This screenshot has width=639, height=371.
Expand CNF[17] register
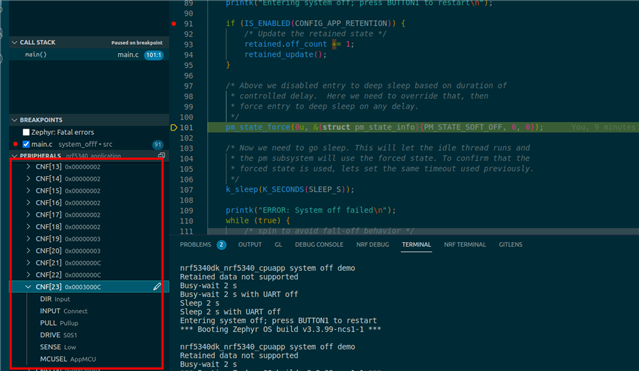coord(28,214)
